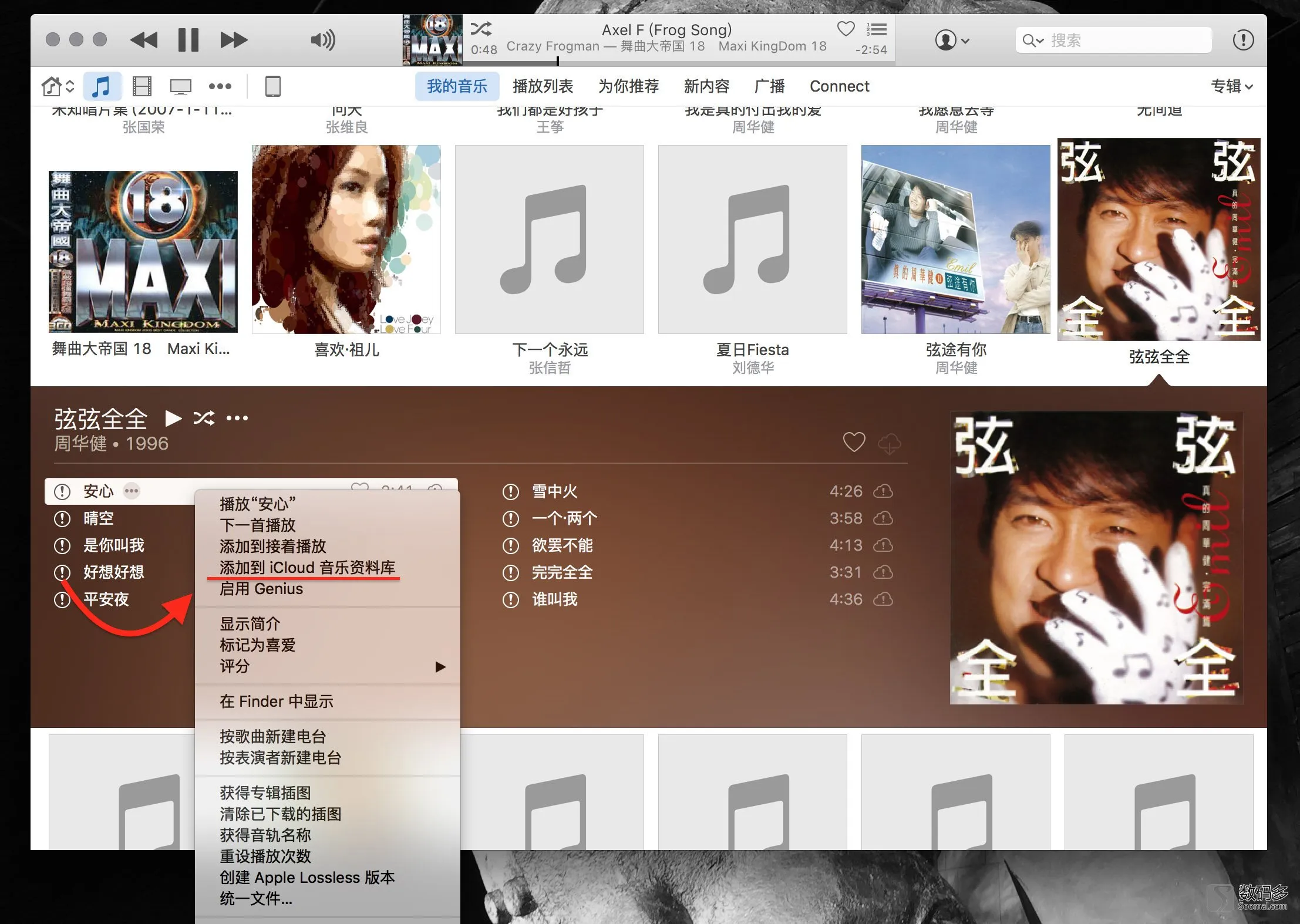Click the alert icon next to 晴空
This screenshot has height=924, width=1300.
[x=62, y=518]
